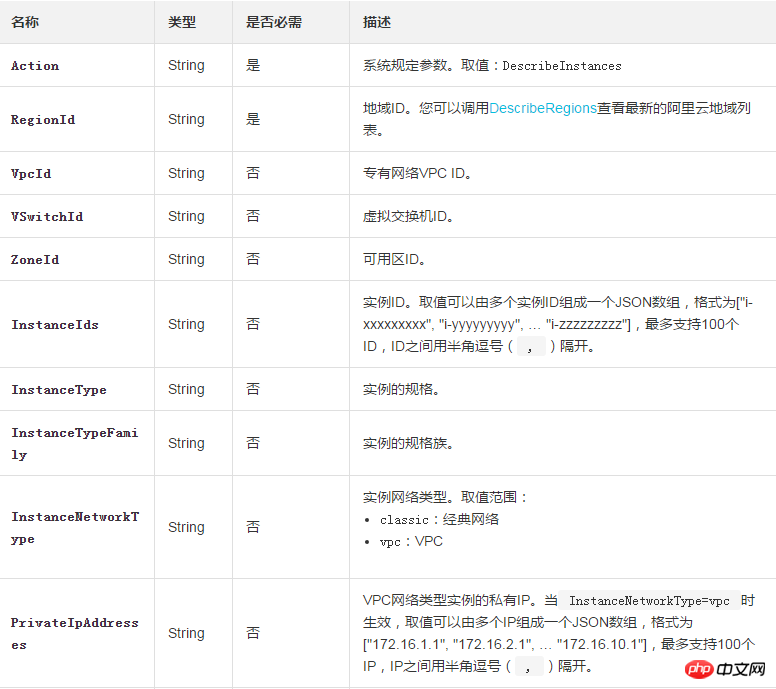
Task: Click comma code chip in PrivateIpAddresses description
Action: (x=529, y=667)
